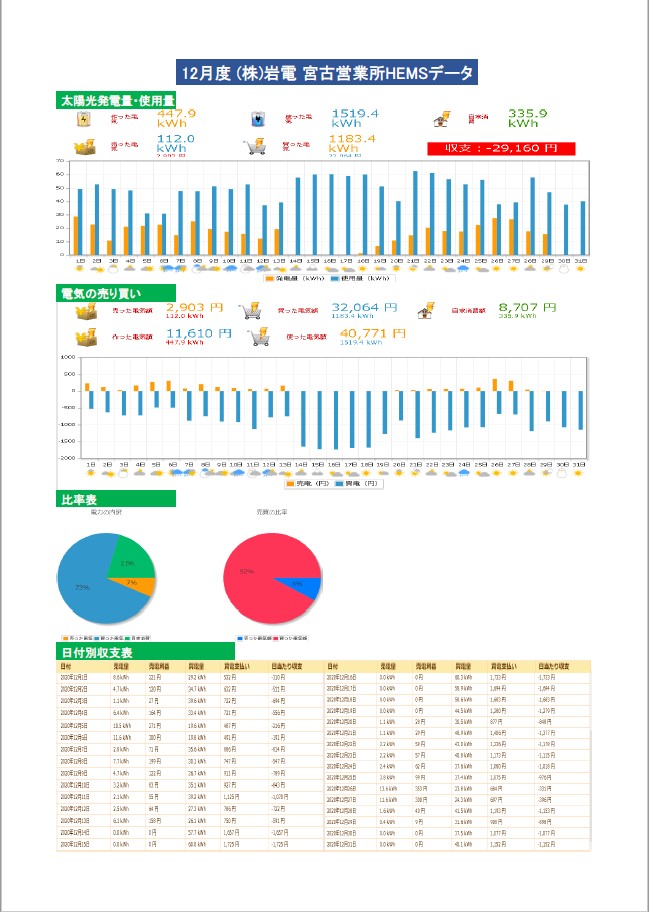Click the report title 12月度 HEMSデータ
649x912 pixels.
tap(325, 72)
